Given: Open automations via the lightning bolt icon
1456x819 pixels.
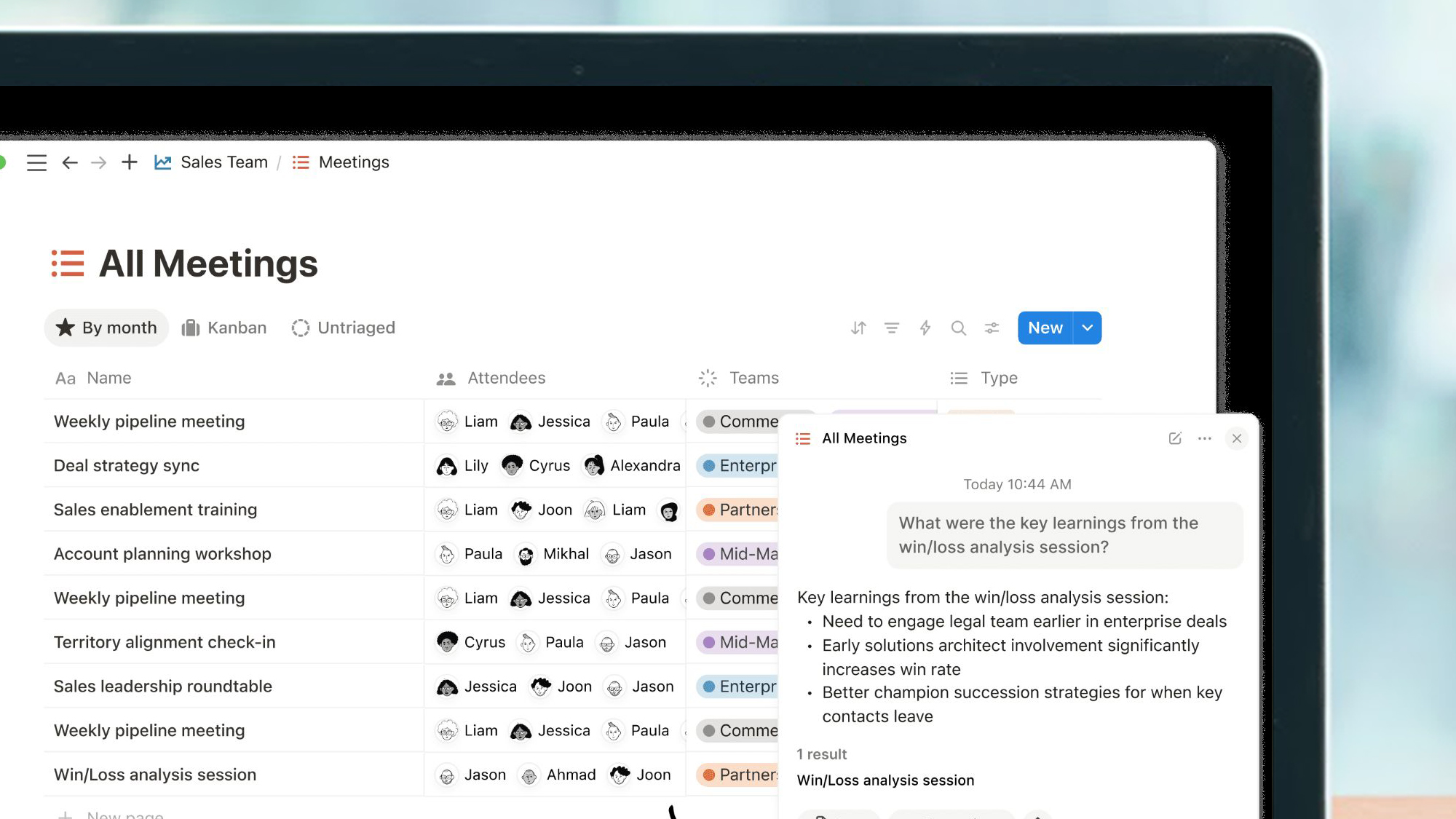Looking at the screenshot, I should pos(925,328).
